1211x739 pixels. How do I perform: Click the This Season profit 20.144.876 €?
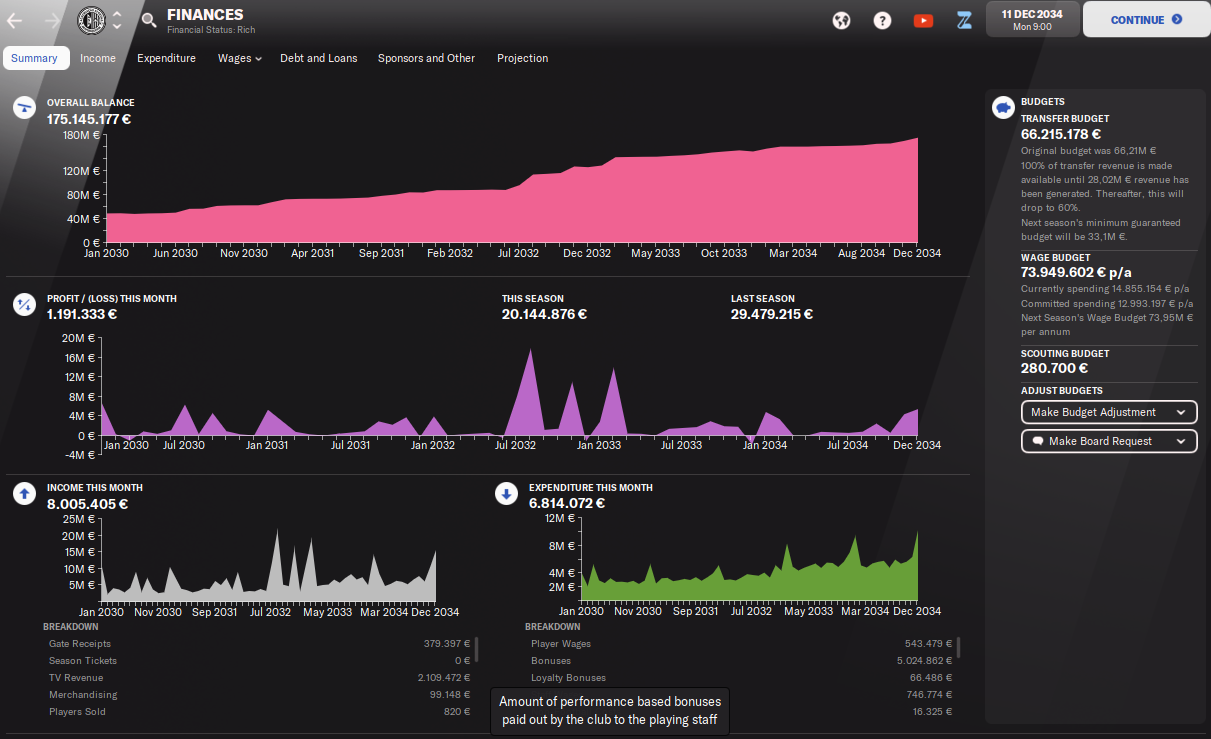pyautogui.click(x=544, y=314)
